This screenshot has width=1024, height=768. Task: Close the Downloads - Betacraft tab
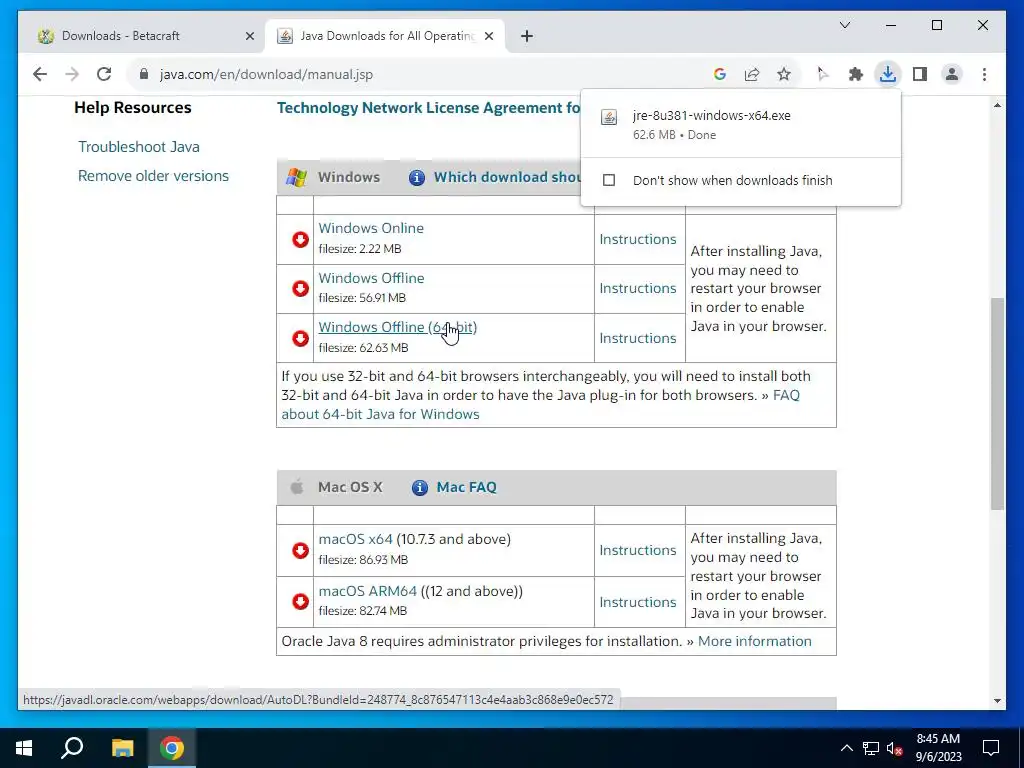[x=249, y=36]
